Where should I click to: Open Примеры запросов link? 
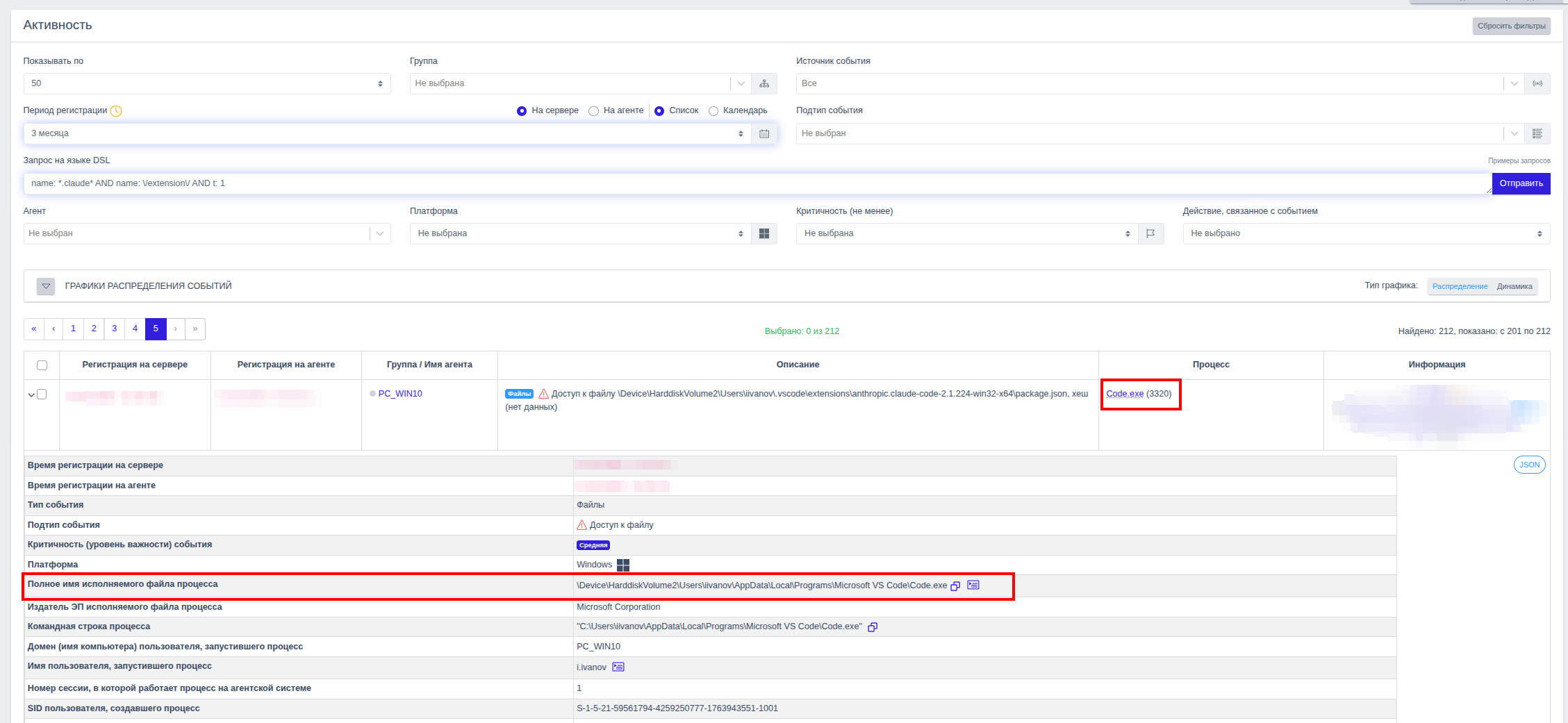(x=1519, y=160)
